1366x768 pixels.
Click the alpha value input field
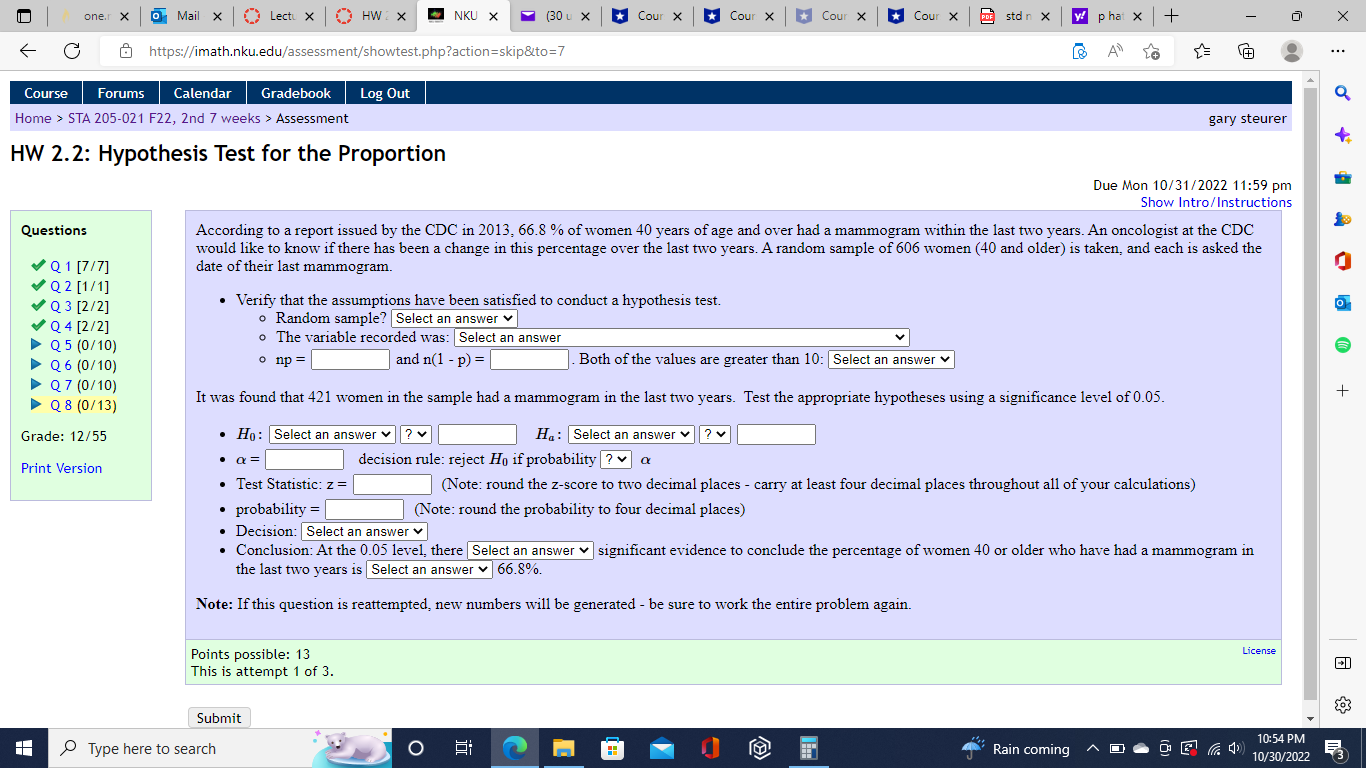coord(305,459)
